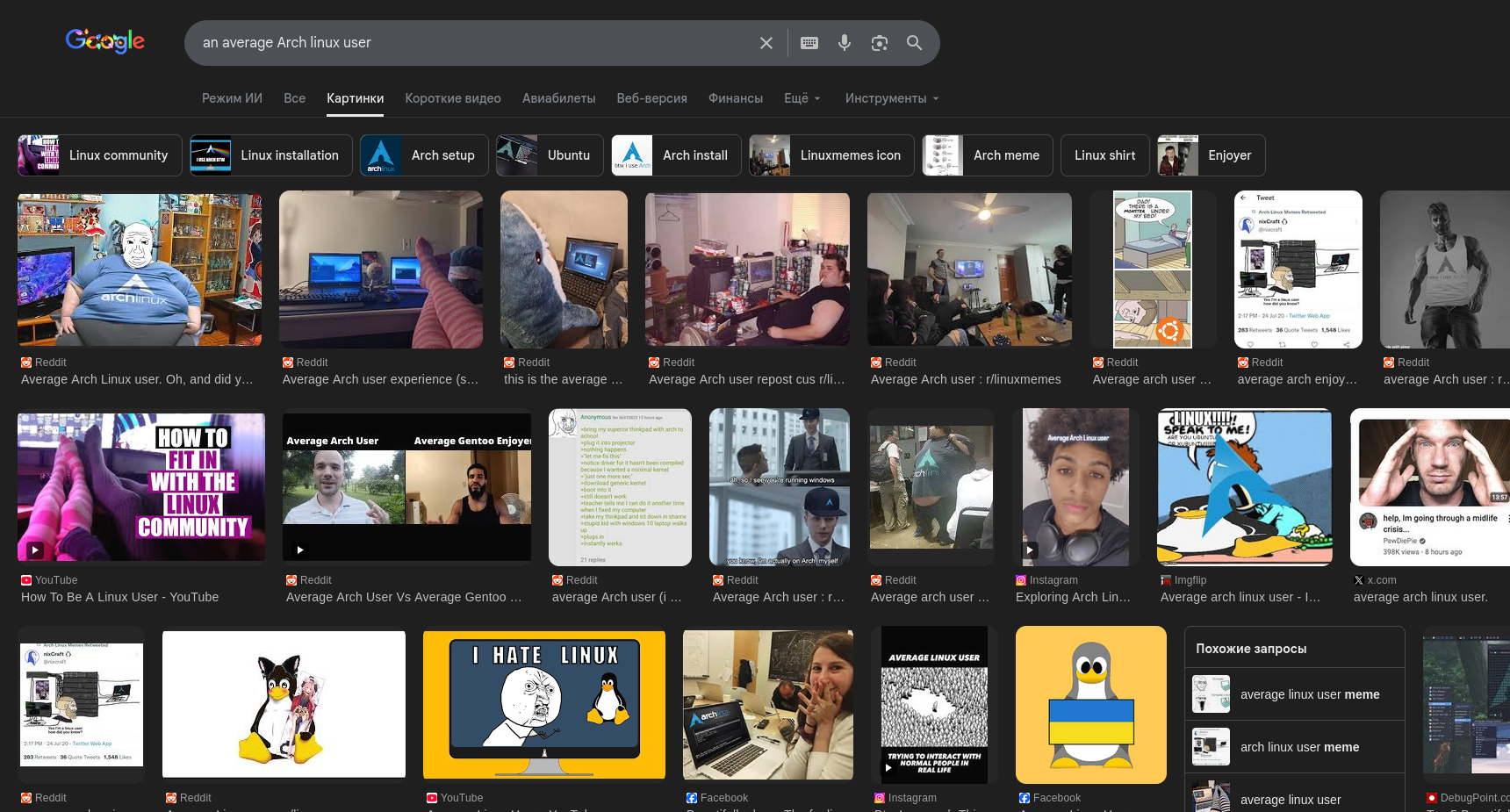The width and height of the screenshot is (1510, 812).
Task: Expand the Инструменты dropdown
Action: pos(892,98)
